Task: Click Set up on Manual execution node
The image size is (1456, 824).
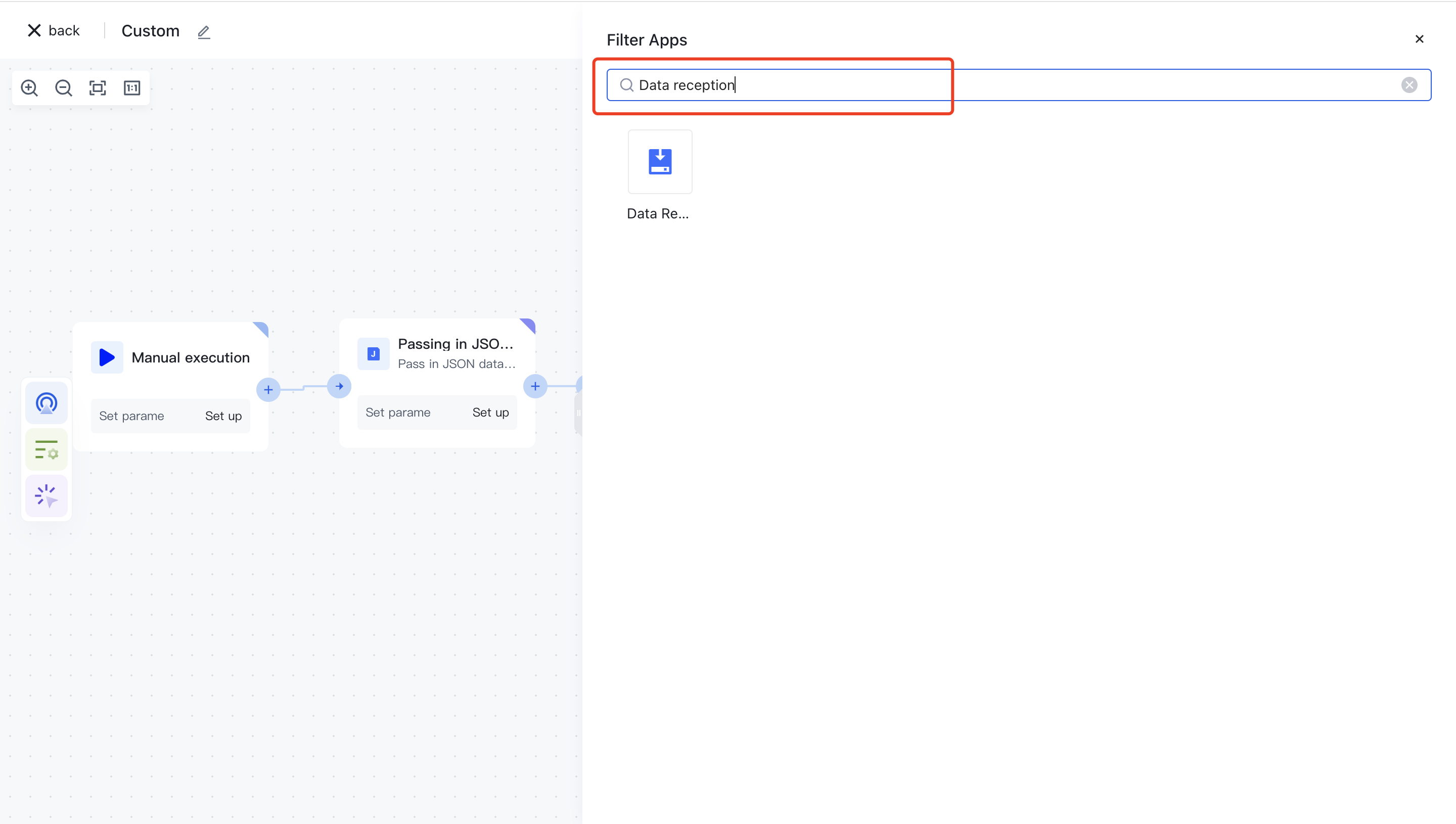Action: click(223, 416)
